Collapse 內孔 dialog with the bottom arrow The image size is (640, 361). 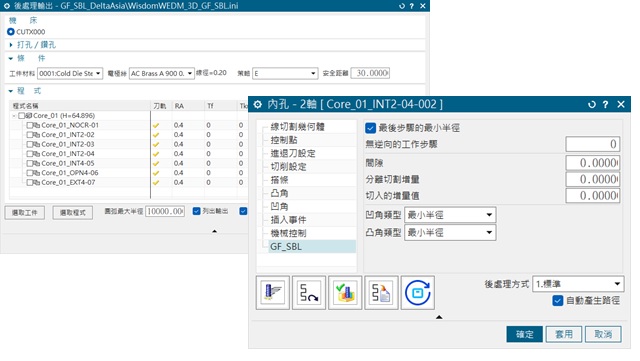point(439,317)
